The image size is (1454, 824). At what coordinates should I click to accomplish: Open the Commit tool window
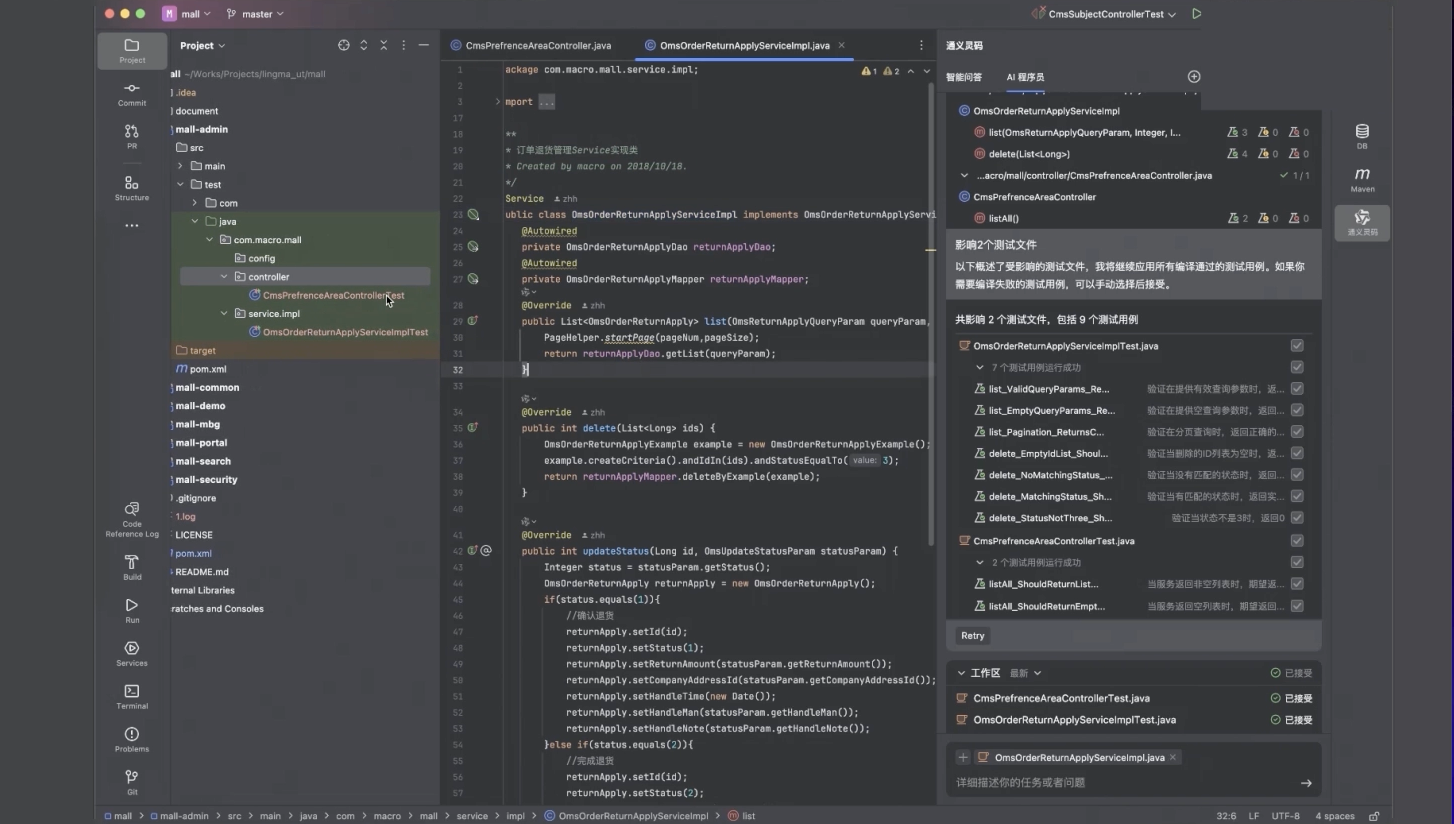(x=132, y=93)
